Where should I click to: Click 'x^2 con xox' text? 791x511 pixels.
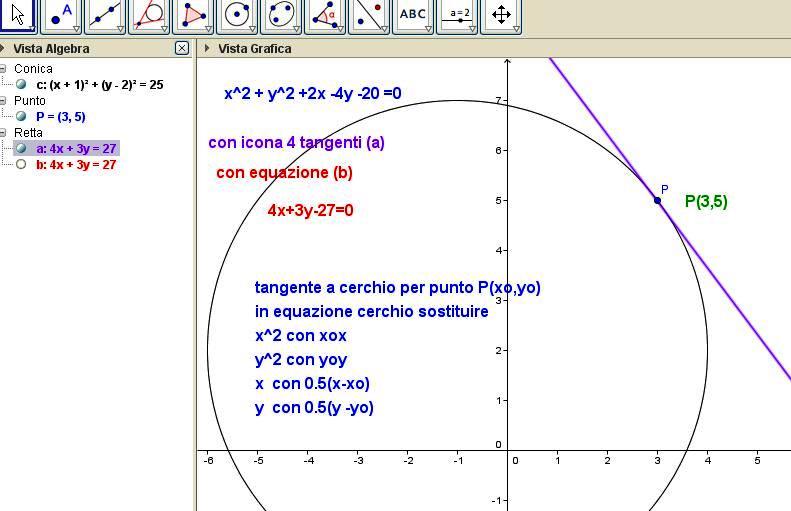coord(301,335)
